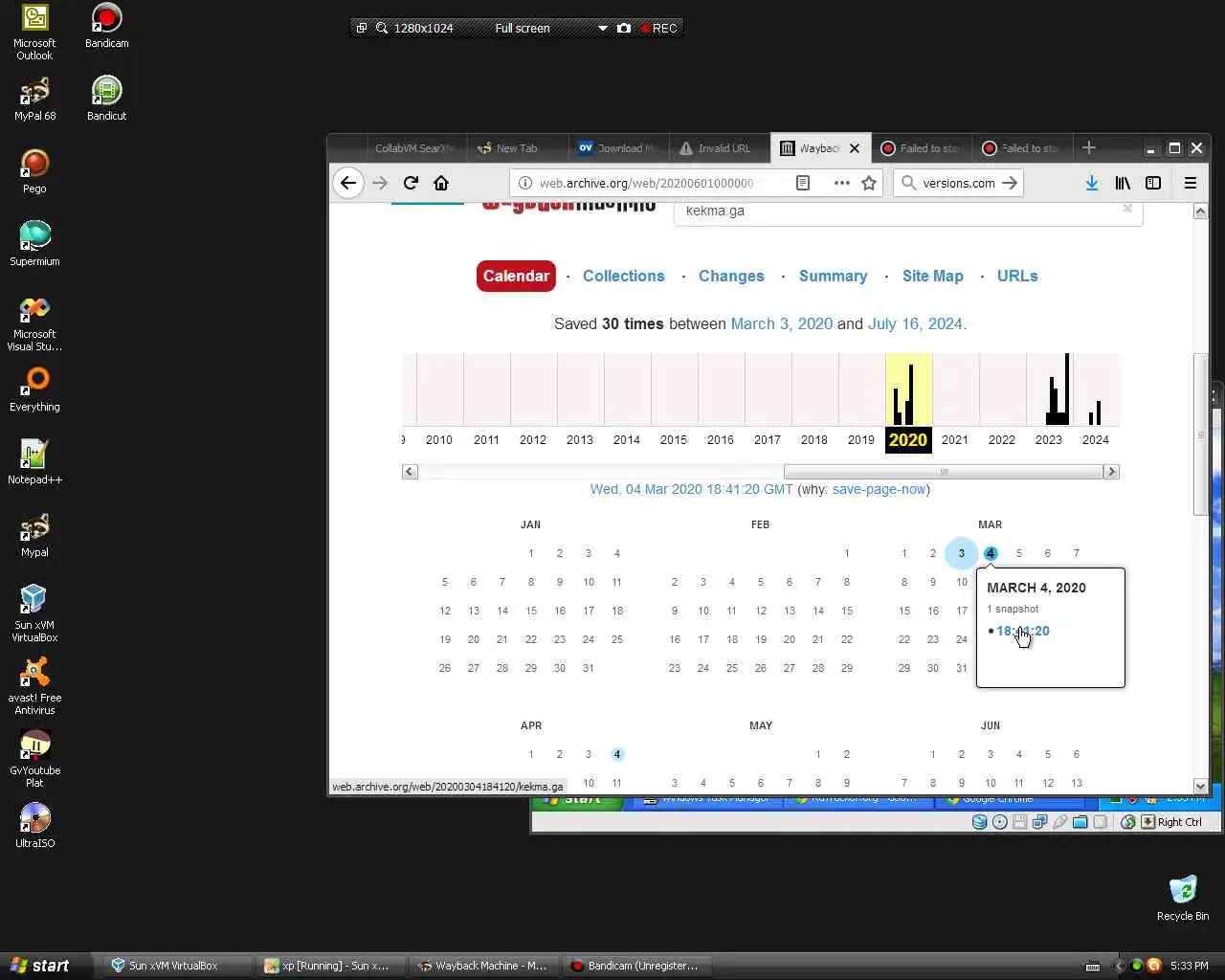
Task: Open the March 3, 2020 first capture link
Action: coord(781,323)
